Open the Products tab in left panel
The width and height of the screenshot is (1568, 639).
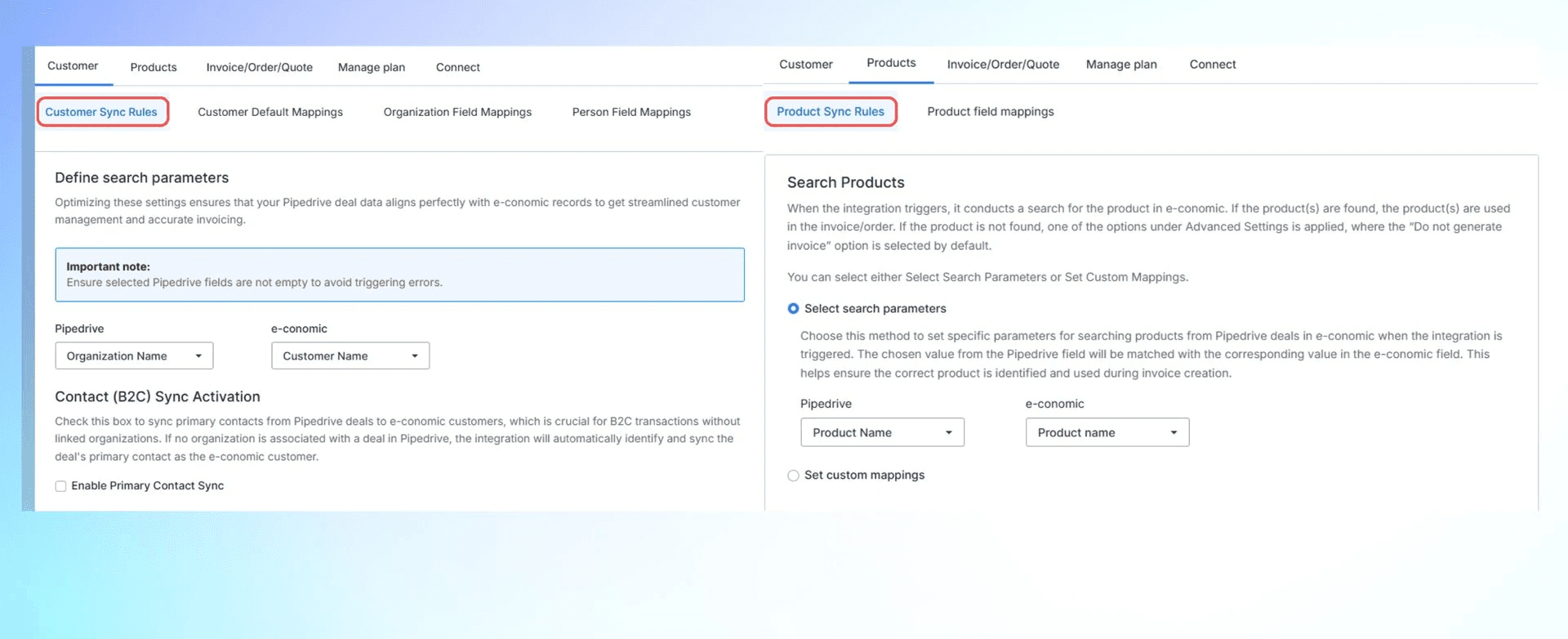[x=154, y=67]
